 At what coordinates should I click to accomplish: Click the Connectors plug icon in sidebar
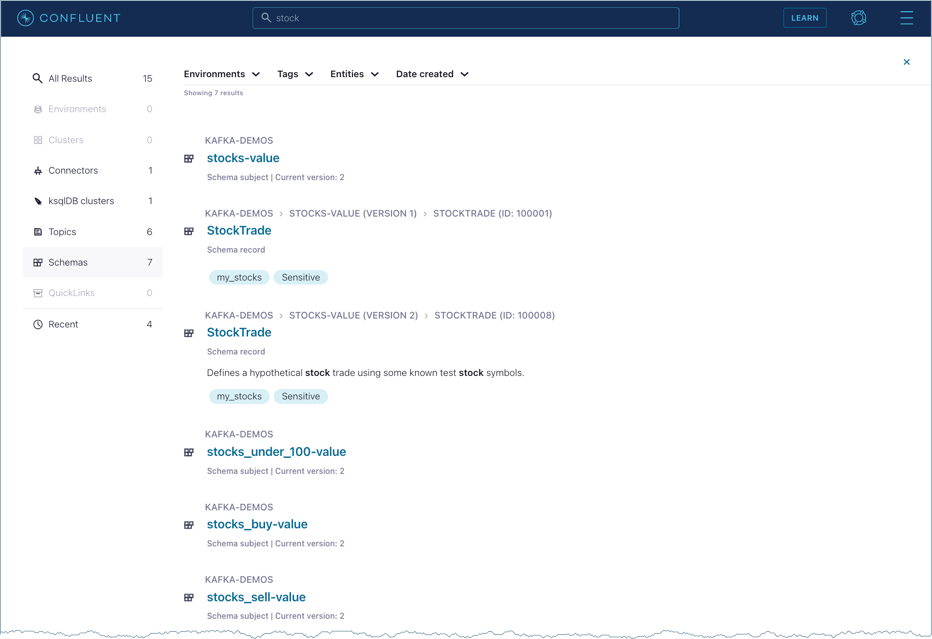pos(38,170)
